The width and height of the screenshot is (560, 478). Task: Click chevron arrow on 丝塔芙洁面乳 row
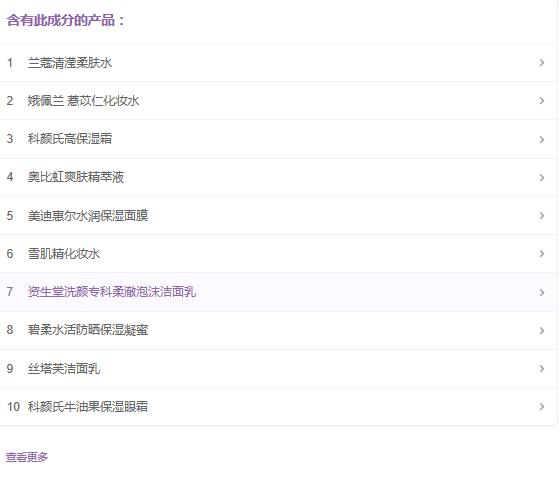click(x=542, y=369)
